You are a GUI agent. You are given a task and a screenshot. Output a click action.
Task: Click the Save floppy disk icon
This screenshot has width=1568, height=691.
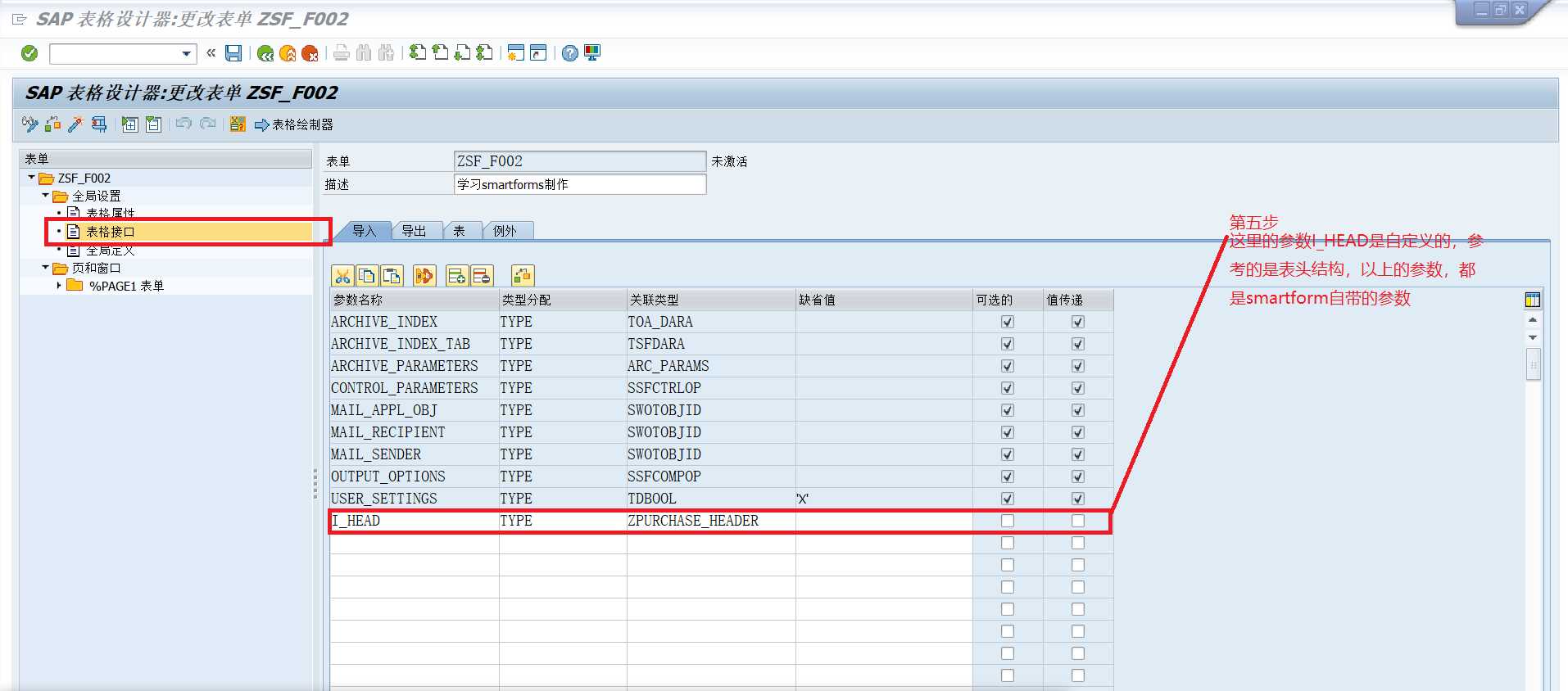tap(233, 53)
